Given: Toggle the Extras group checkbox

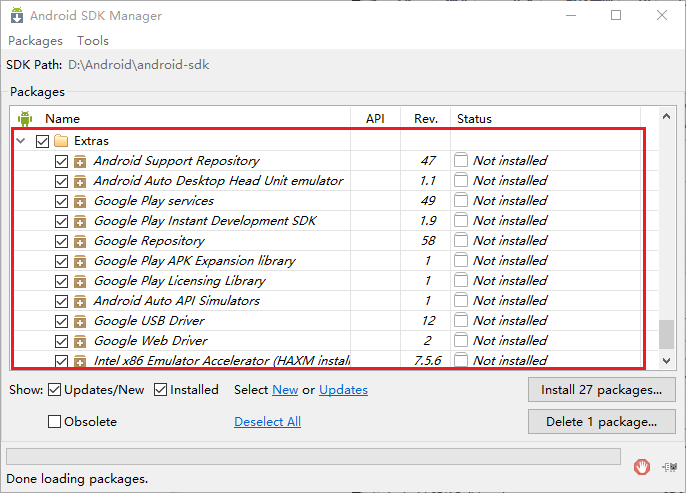Looking at the screenshot, I should (42, 141).
